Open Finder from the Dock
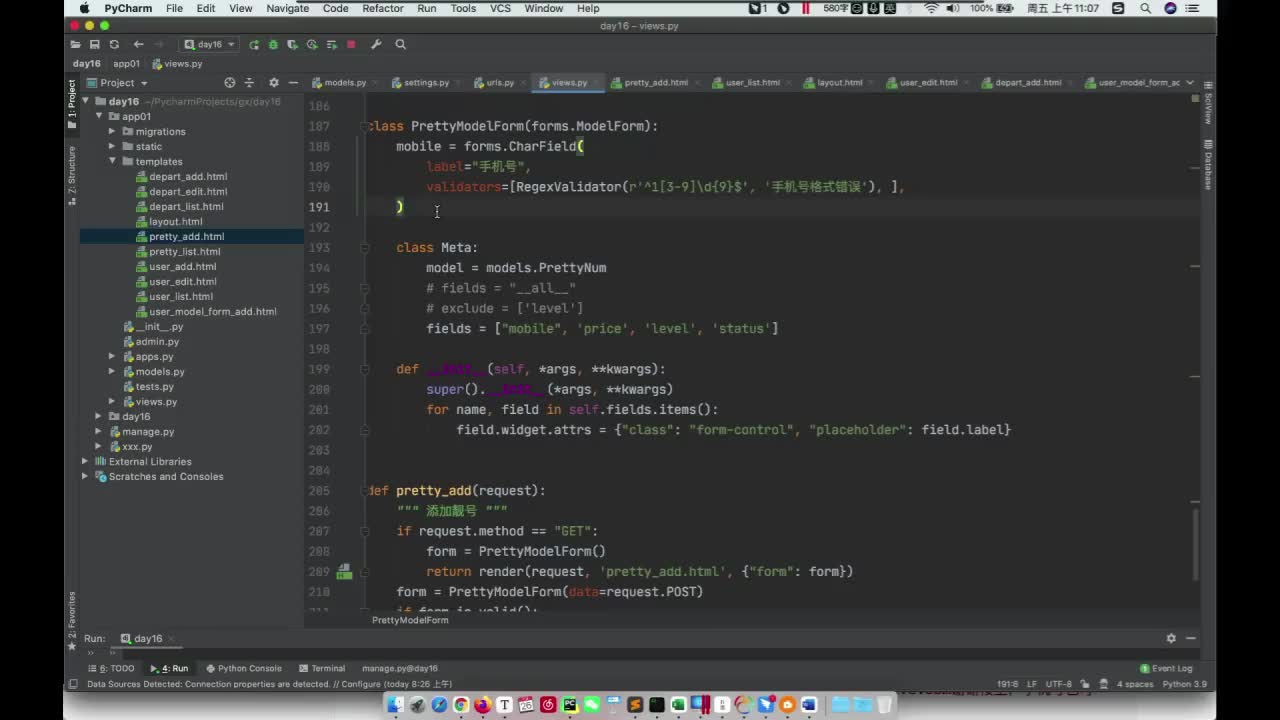 click(395, 705)
